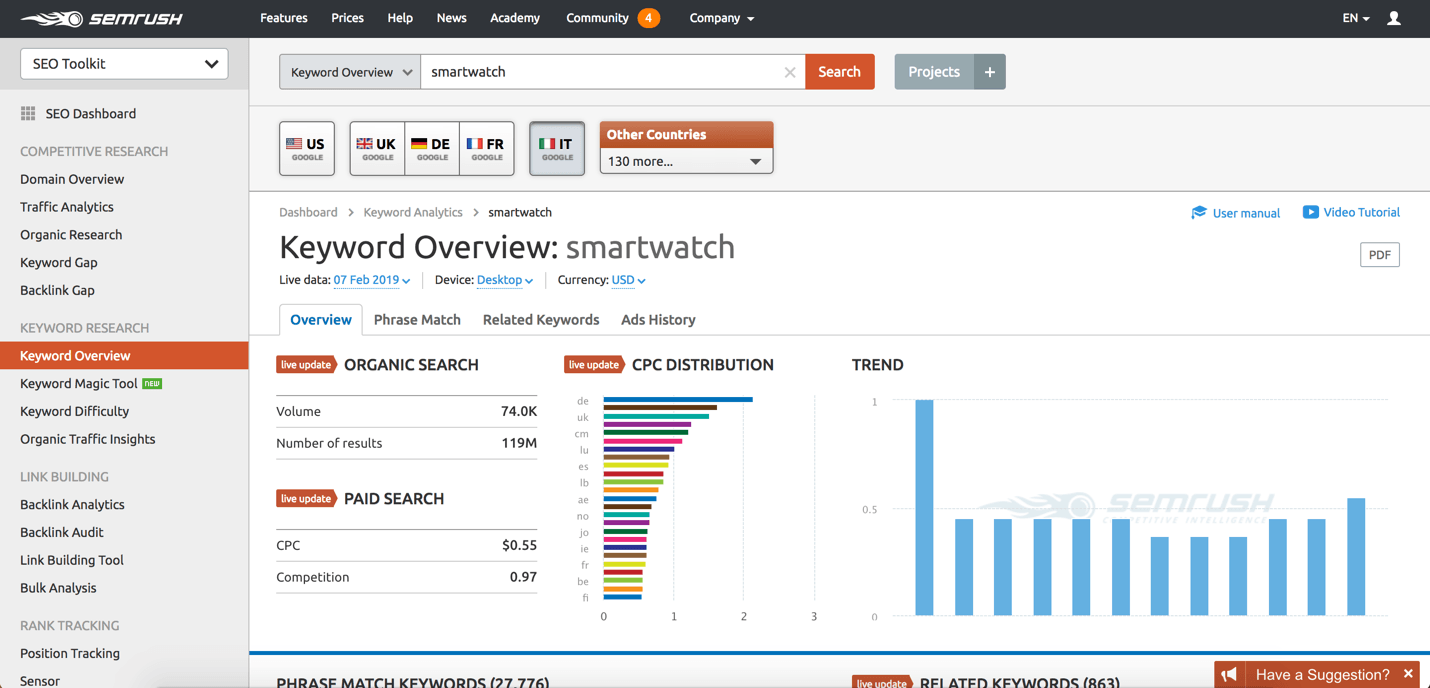Image resolution: width=1430 pixels, height=688 pixels.
Task: Clear the search field with the X icon
Action: (x=790, y=72)
